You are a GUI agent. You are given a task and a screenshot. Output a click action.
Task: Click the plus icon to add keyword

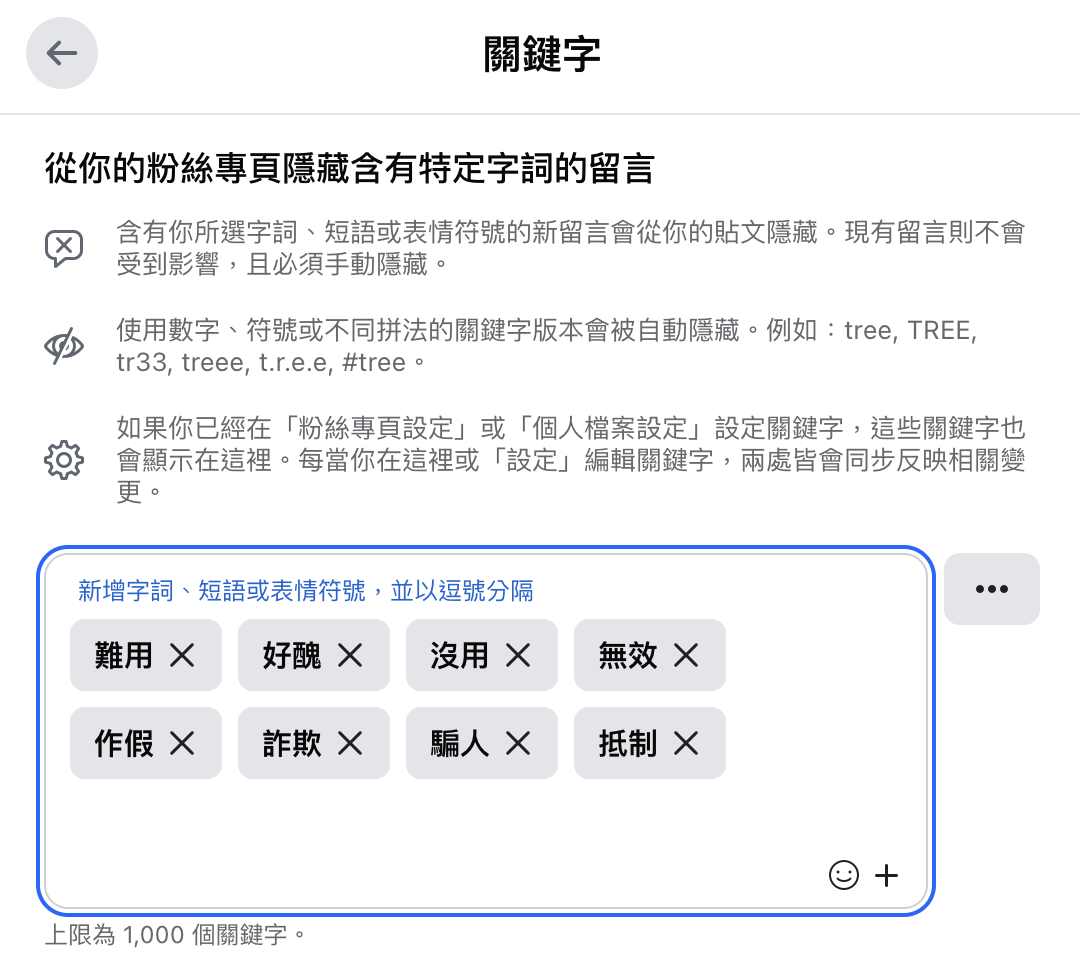point(886,876)
